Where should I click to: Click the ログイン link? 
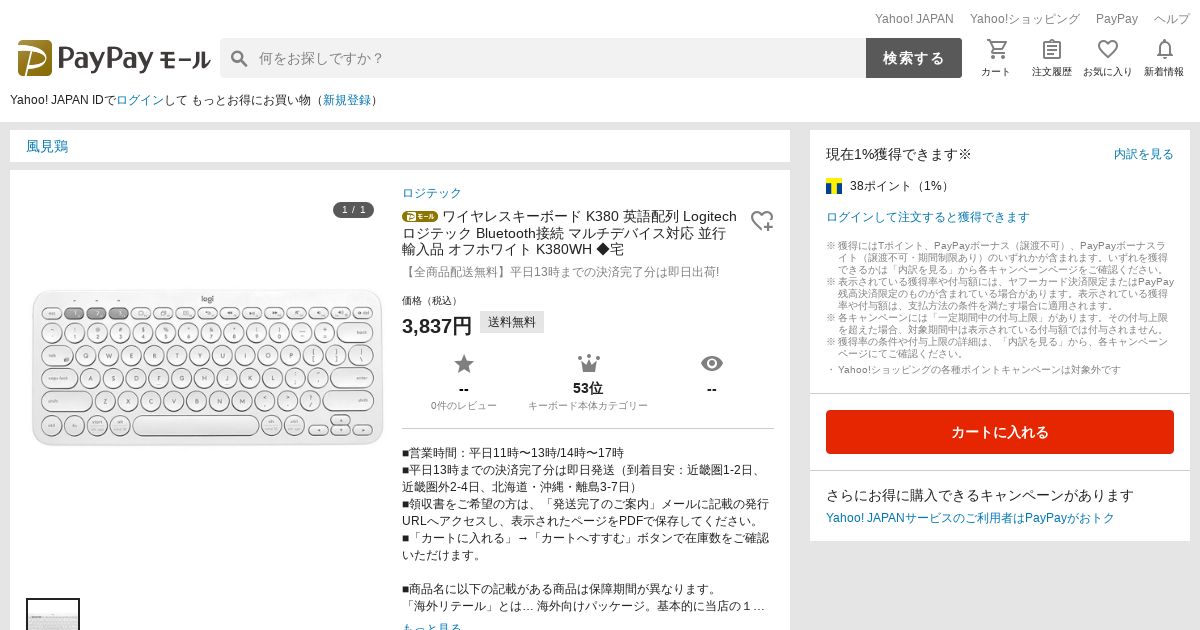140,100
